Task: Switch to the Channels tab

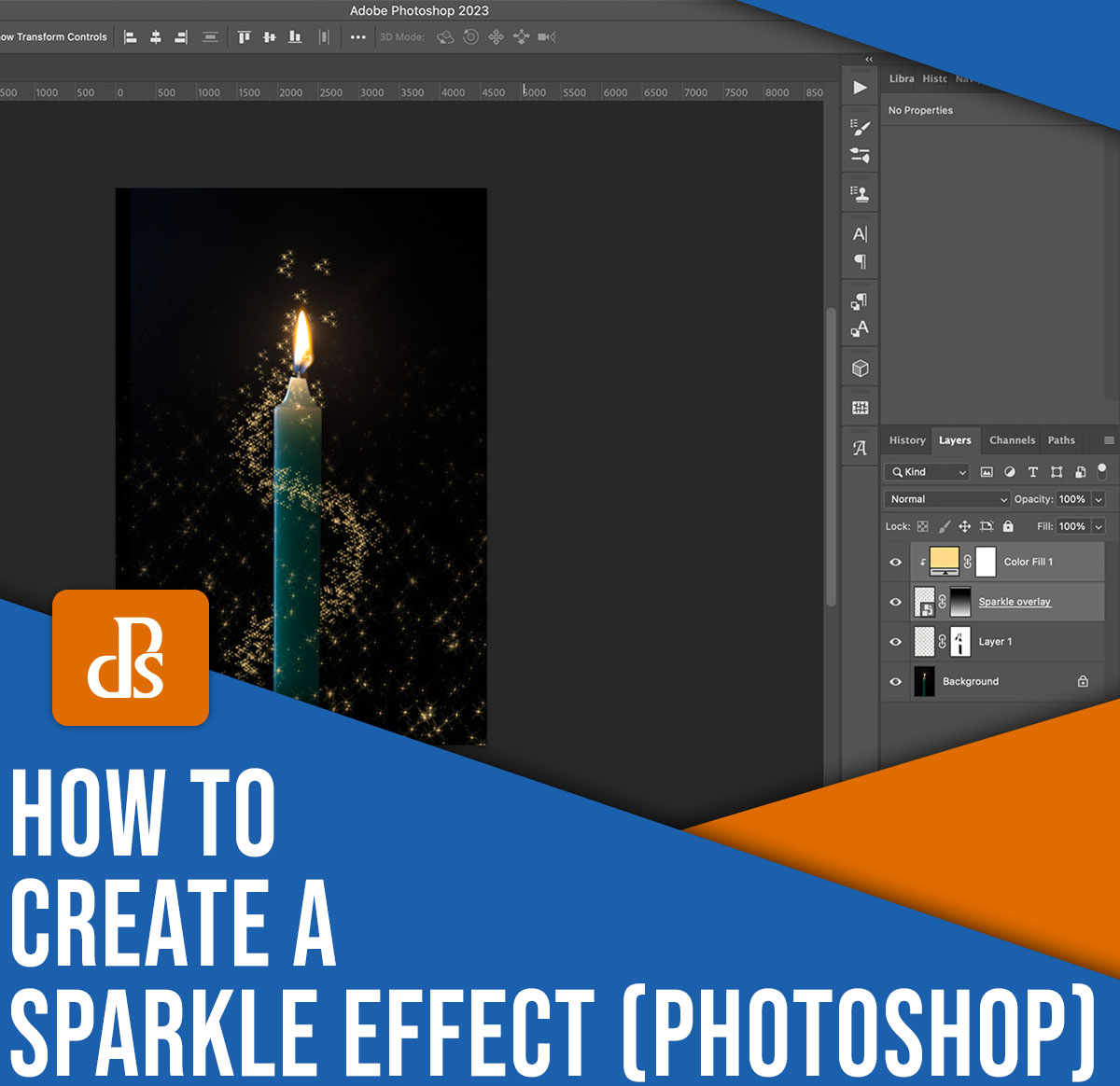Action: [1012, 440]
